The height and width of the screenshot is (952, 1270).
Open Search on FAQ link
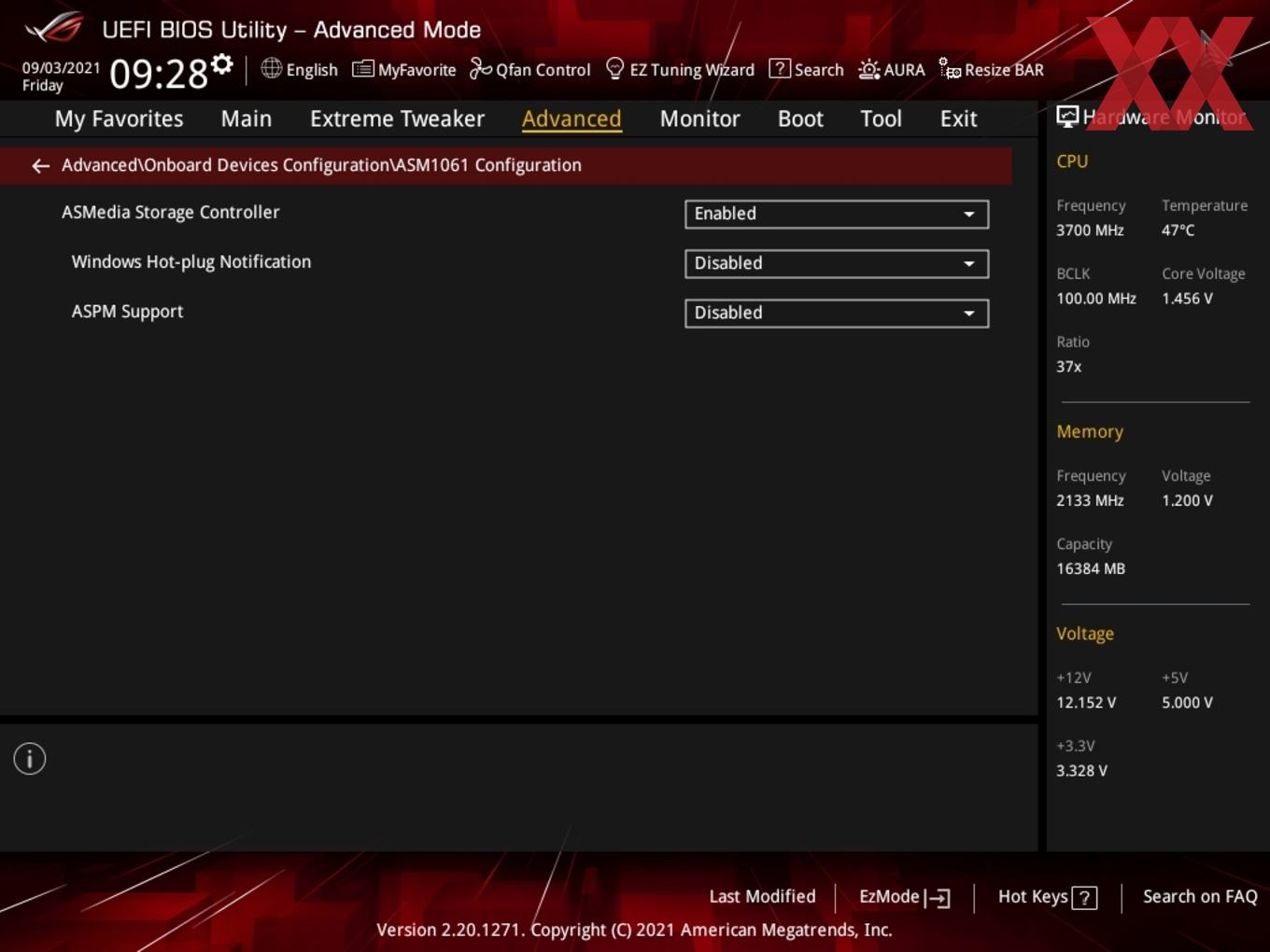pyautogui.click(x=1200, y=897)
